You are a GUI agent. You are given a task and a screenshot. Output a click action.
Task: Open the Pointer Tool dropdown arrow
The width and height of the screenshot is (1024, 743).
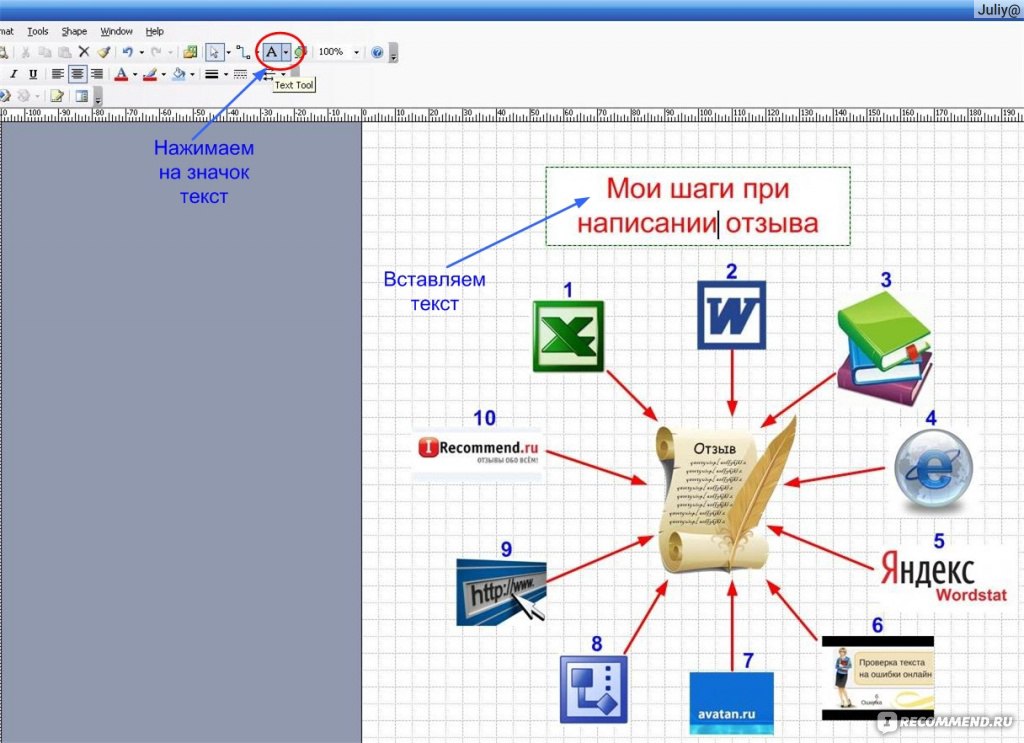(x=228, y=52)
